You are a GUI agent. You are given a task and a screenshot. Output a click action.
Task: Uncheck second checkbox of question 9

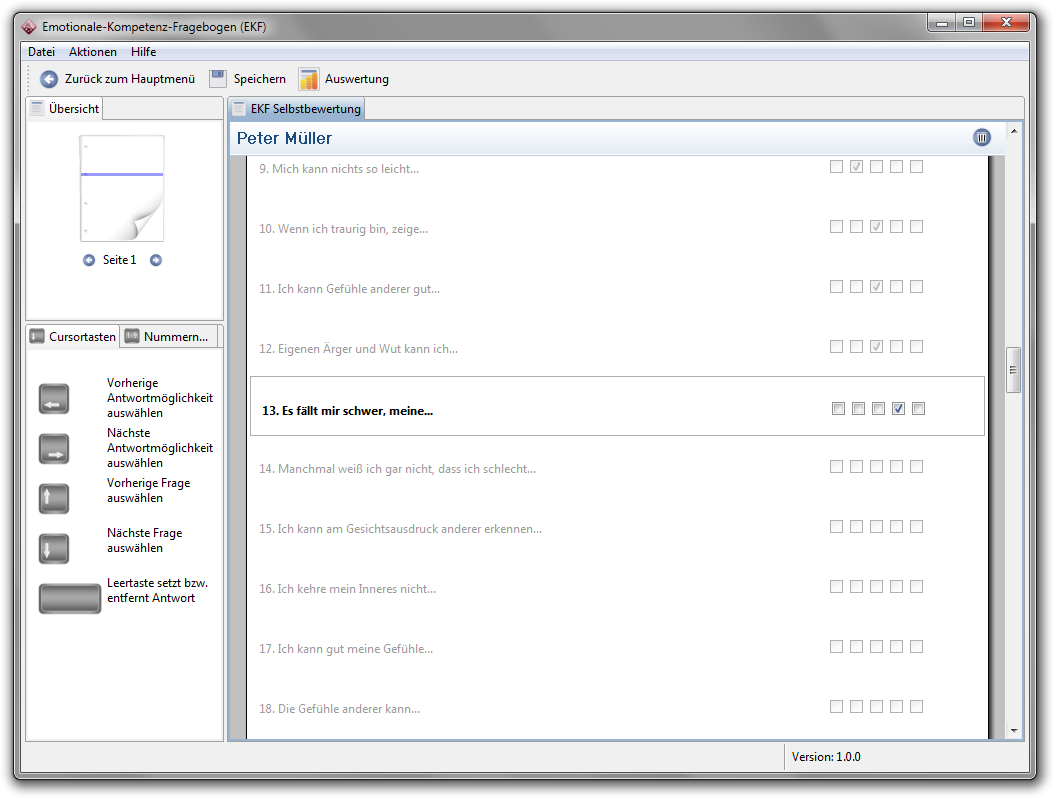point(857,167)
